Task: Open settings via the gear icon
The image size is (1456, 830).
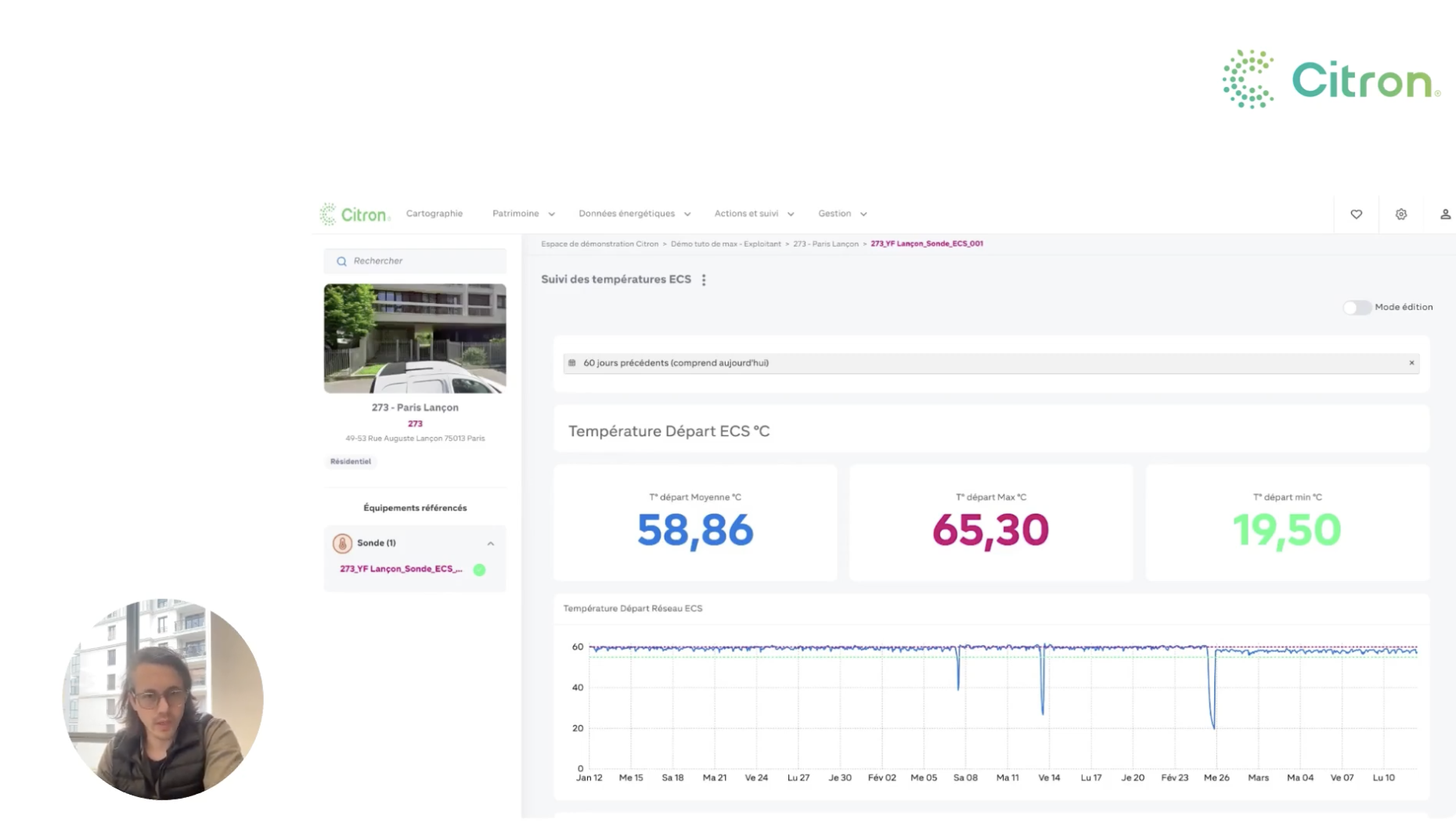Action: tap(1400, 214)
